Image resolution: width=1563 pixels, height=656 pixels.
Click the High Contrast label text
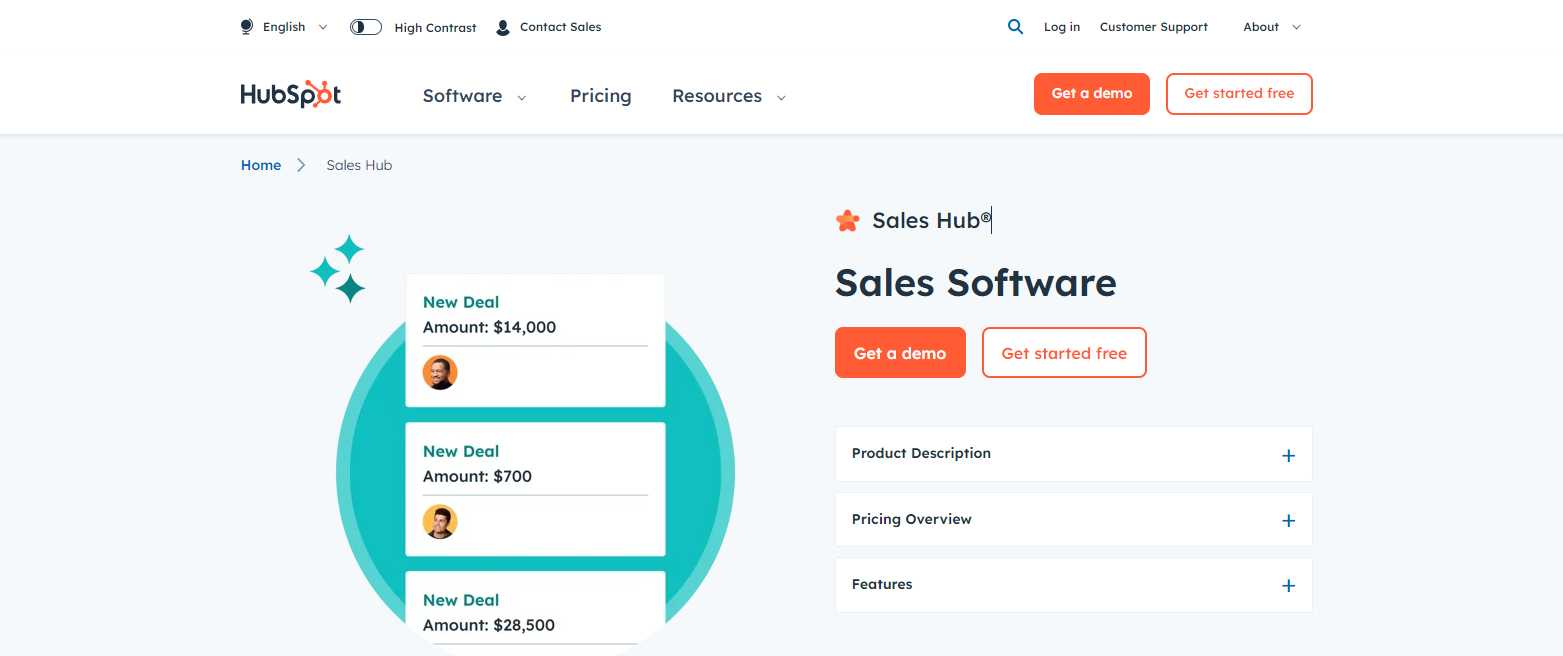[x=436, y=28]
